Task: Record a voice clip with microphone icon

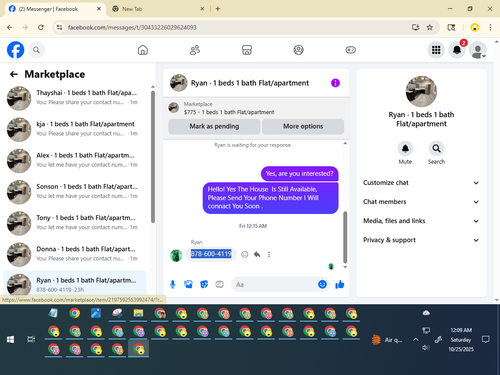Action: [173, 284]
